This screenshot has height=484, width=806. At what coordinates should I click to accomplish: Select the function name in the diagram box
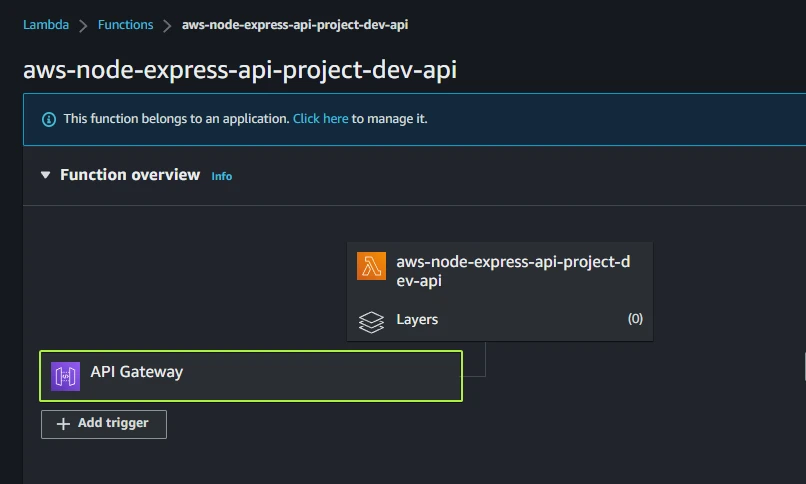(x=513, y=271)
